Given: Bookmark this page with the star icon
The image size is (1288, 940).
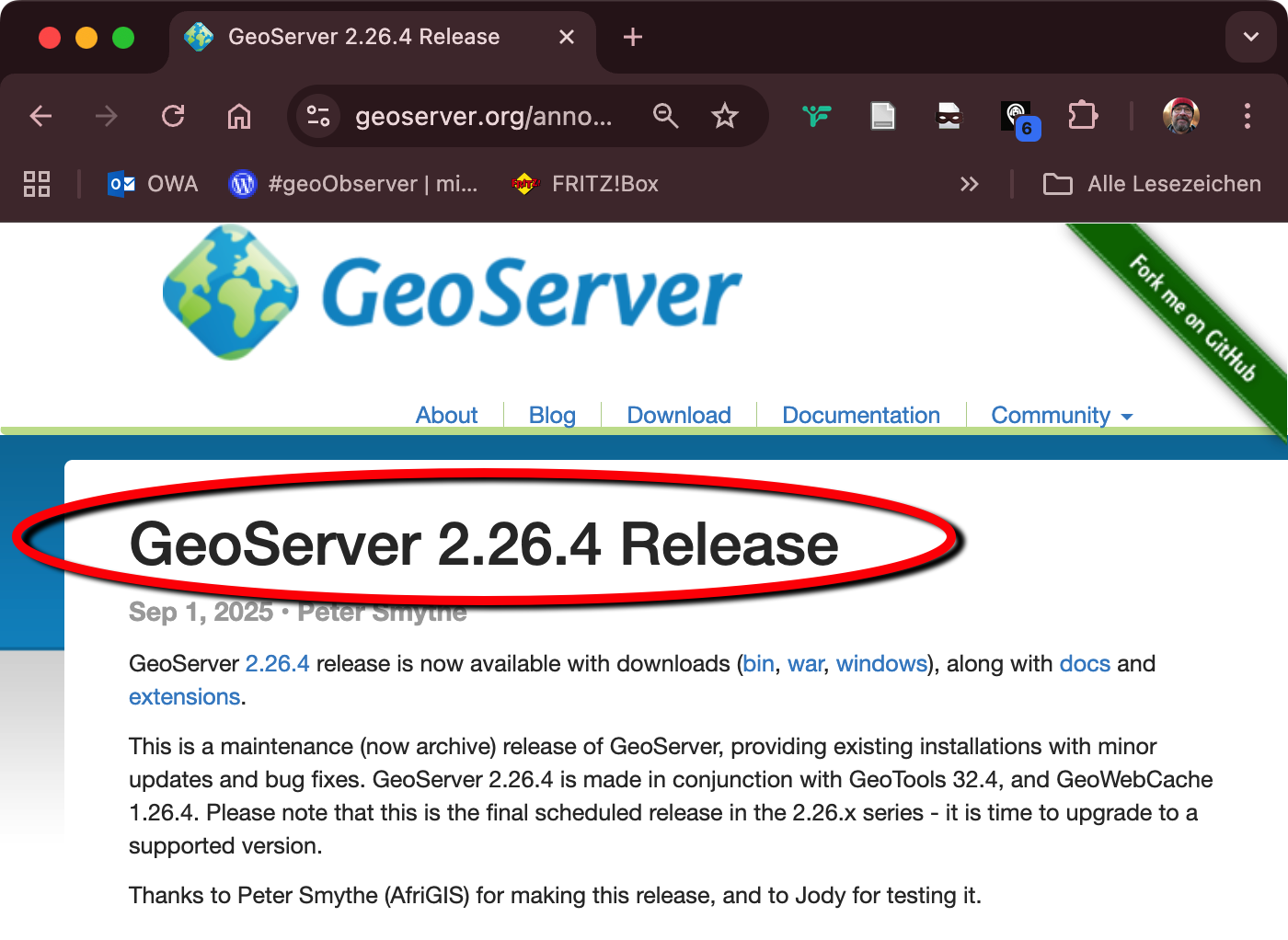Looking at the screenshot, I should 725,116.
